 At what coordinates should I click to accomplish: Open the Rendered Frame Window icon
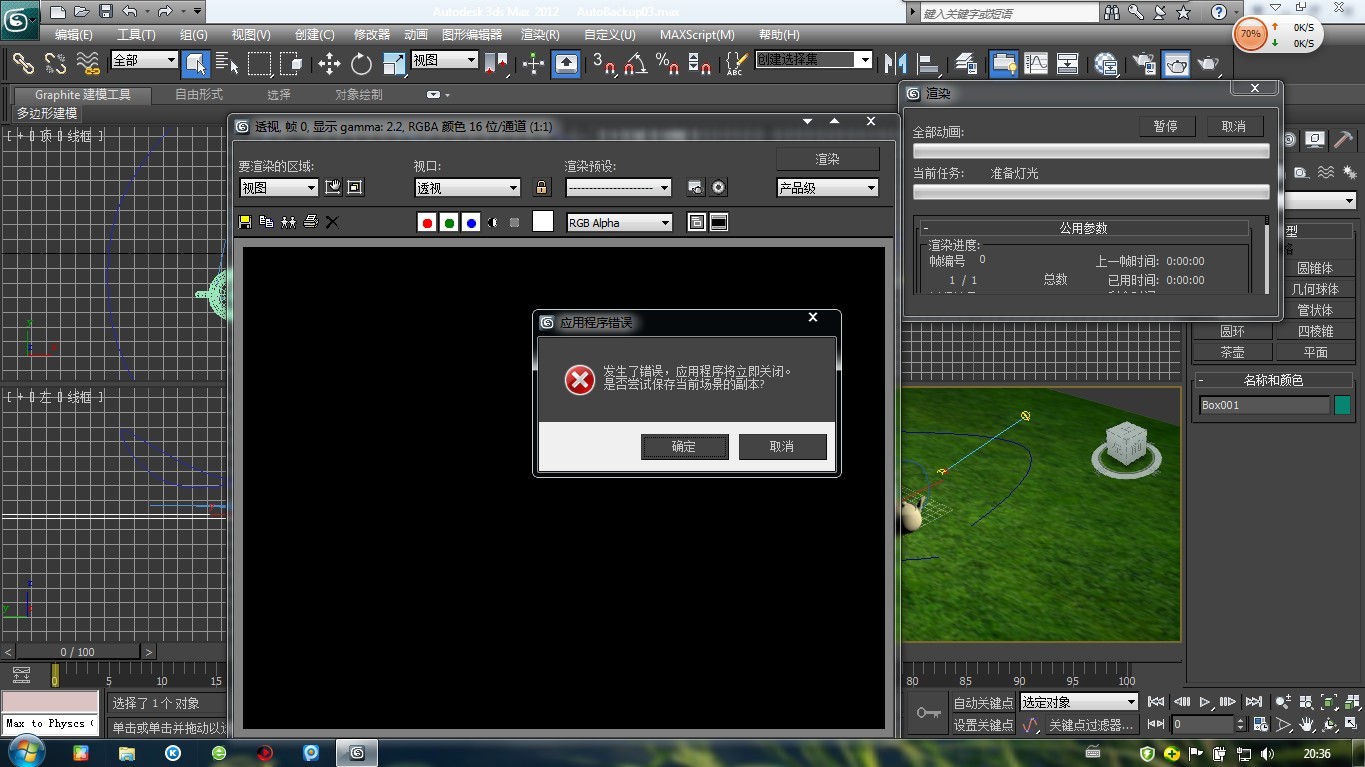click(x=1177, y=64)
